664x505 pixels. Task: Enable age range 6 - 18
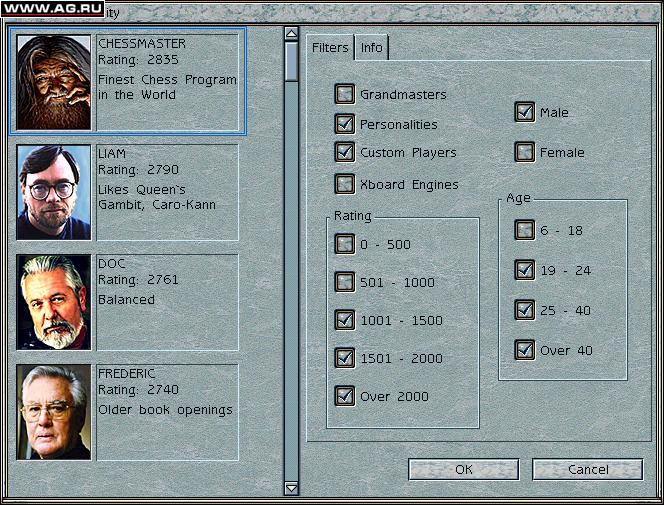click(x=525, y=230)
